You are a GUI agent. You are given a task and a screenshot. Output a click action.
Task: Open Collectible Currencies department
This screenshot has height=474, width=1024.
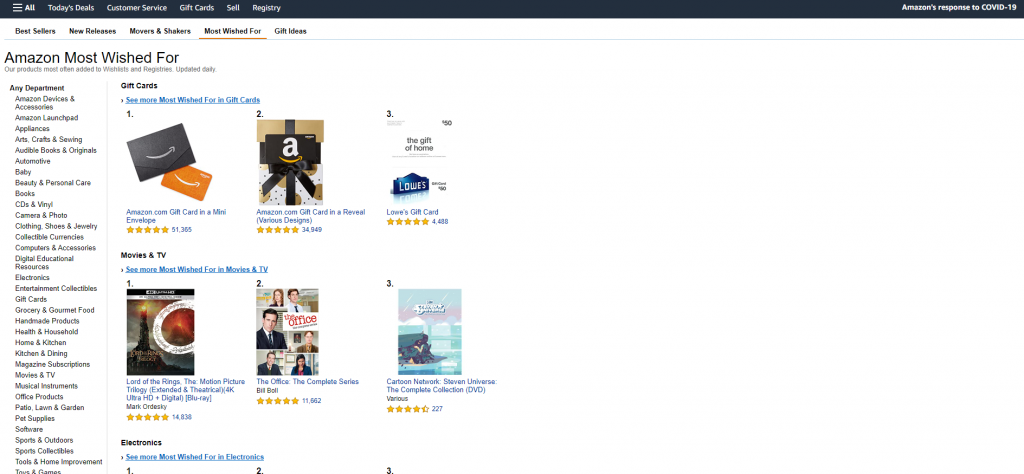tap(49, 237)
